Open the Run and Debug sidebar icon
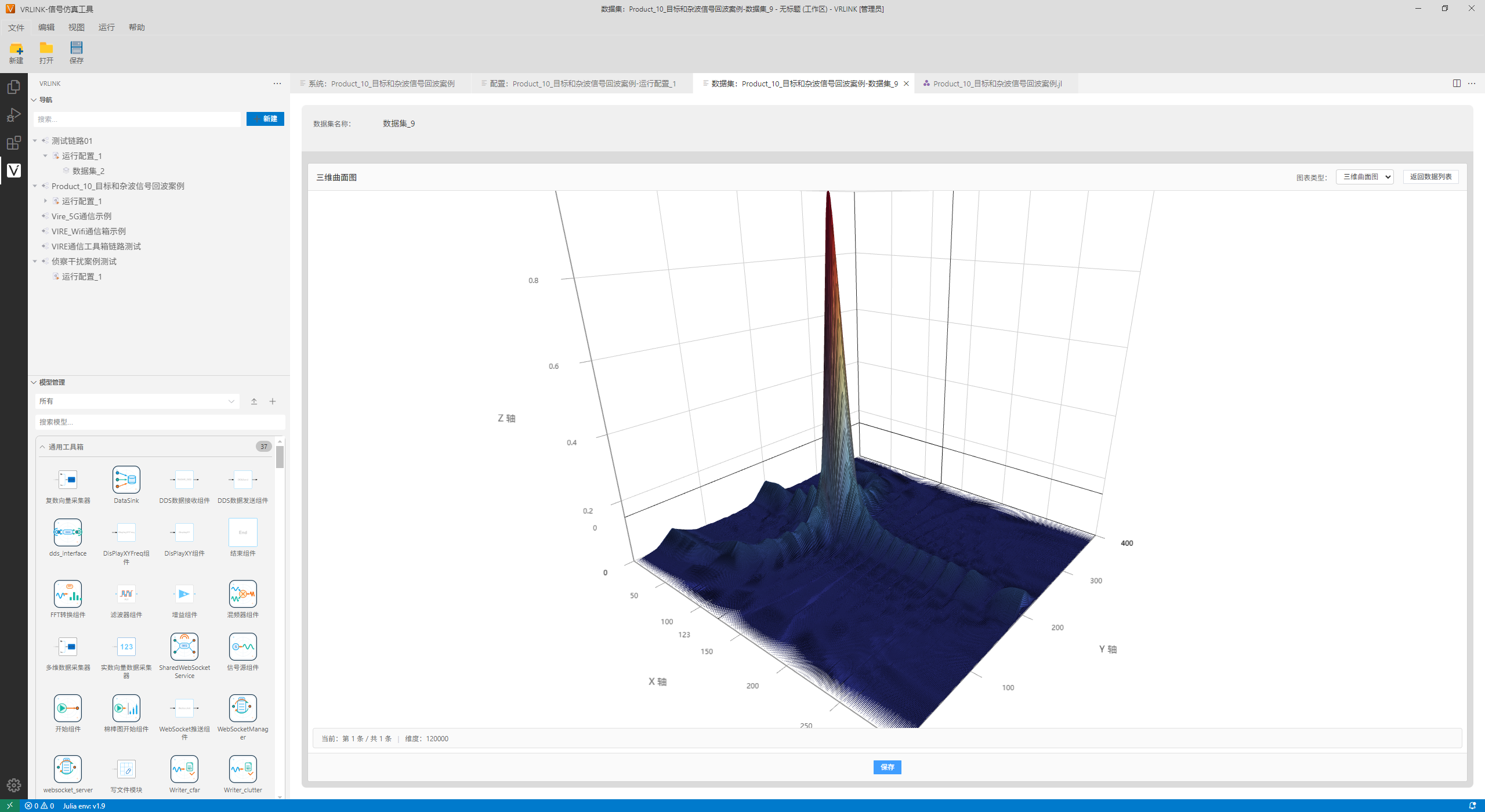 14,115
